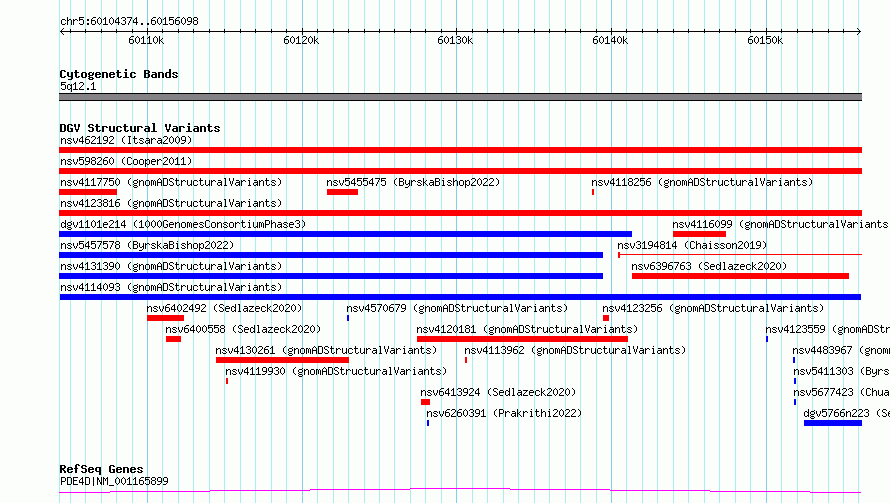The width and height of the screenshot is (890, 503).
Task: Select the nsv5677423 variant label
Action: pyautogui.click(x=842, y=392)
